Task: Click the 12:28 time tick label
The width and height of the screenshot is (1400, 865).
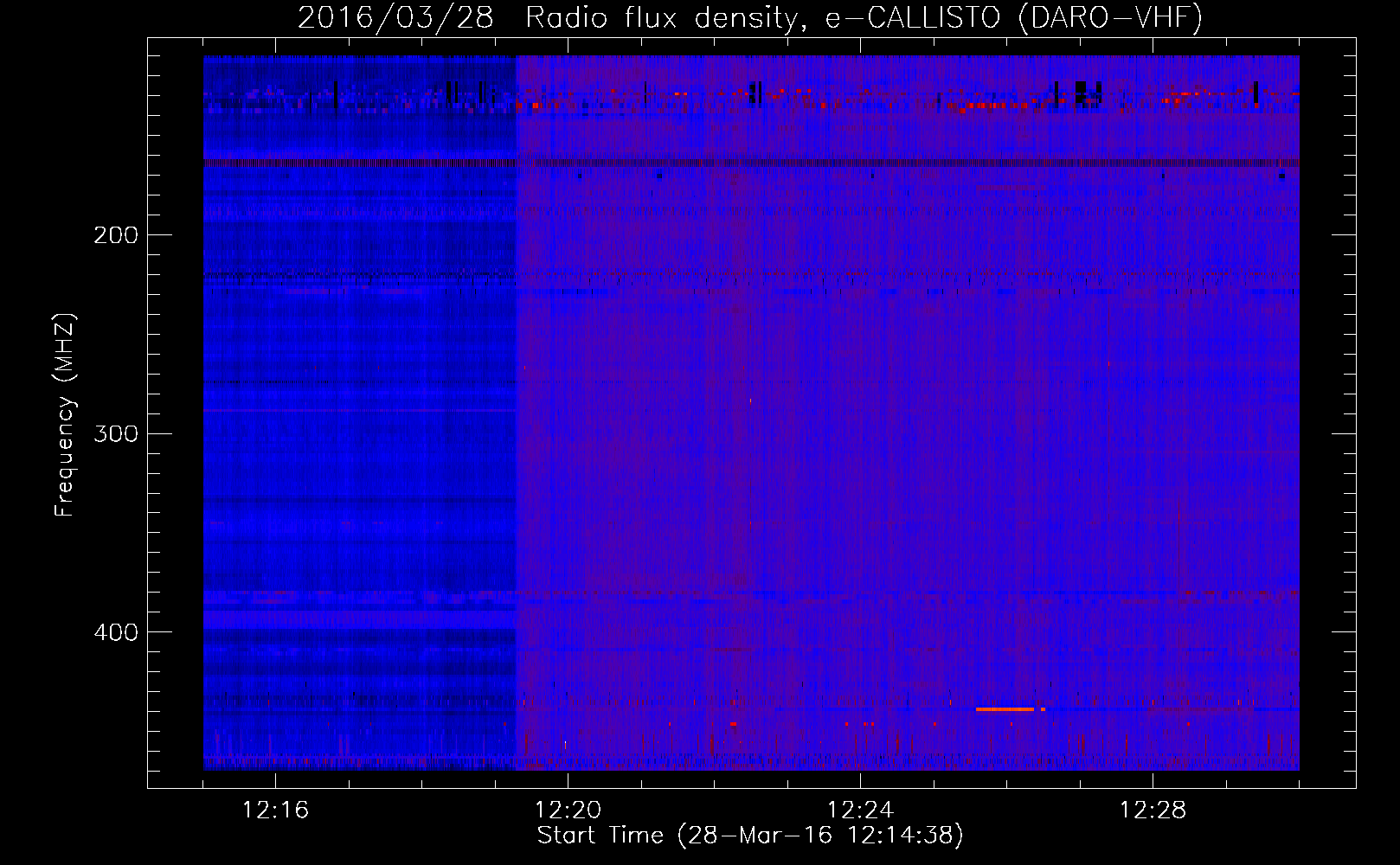Action: (1153, 811)
